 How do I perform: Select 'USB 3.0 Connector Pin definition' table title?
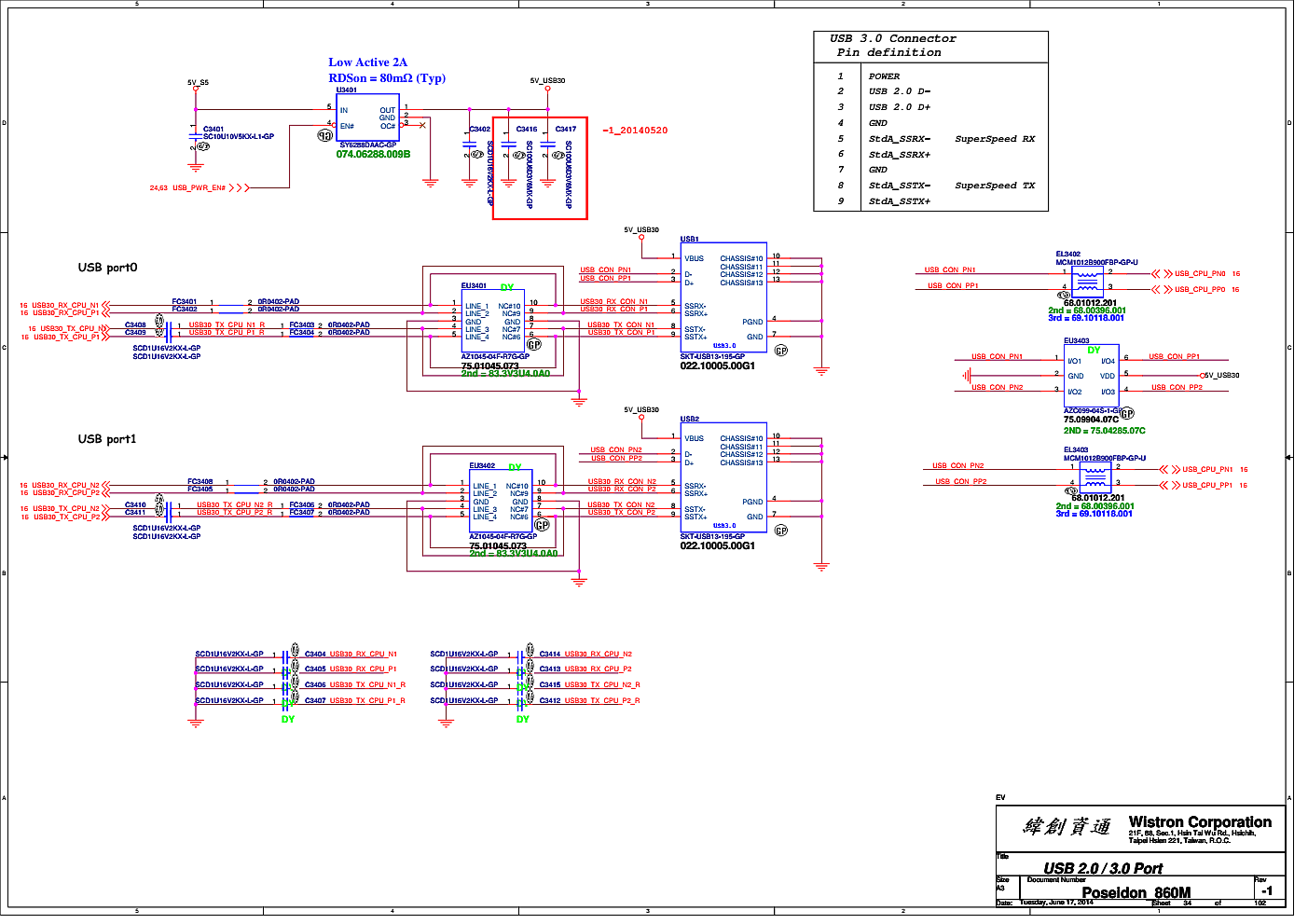tap(892, 46)
